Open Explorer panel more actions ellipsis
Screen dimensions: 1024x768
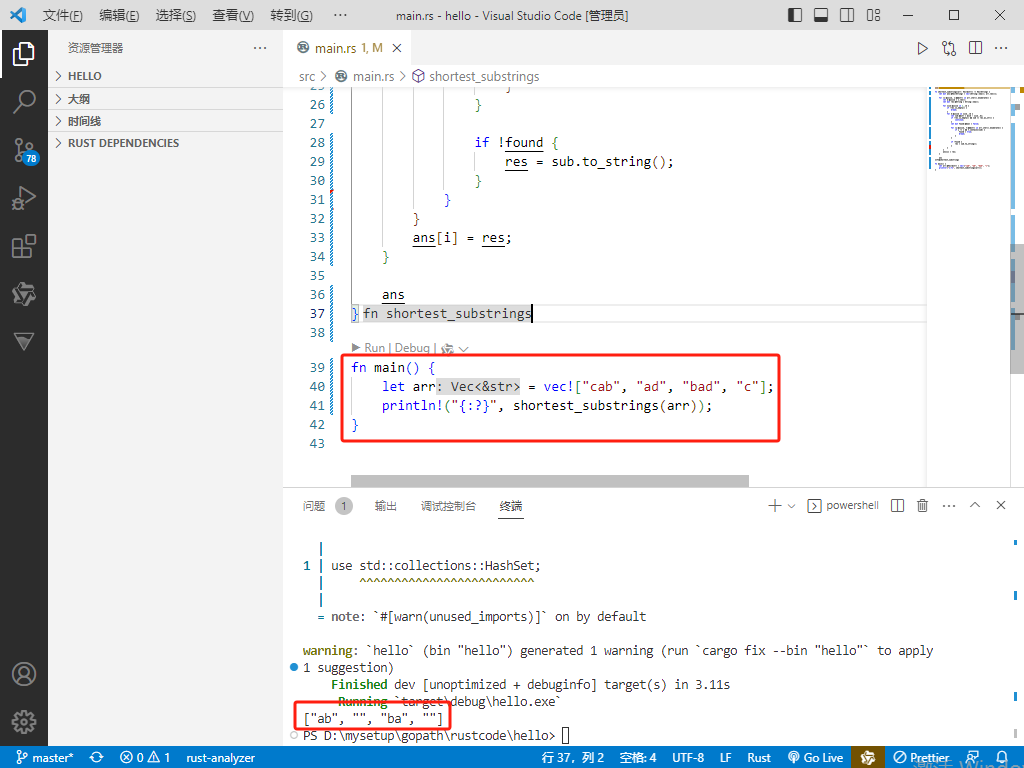pyautogui.click(x=260, y=48)
